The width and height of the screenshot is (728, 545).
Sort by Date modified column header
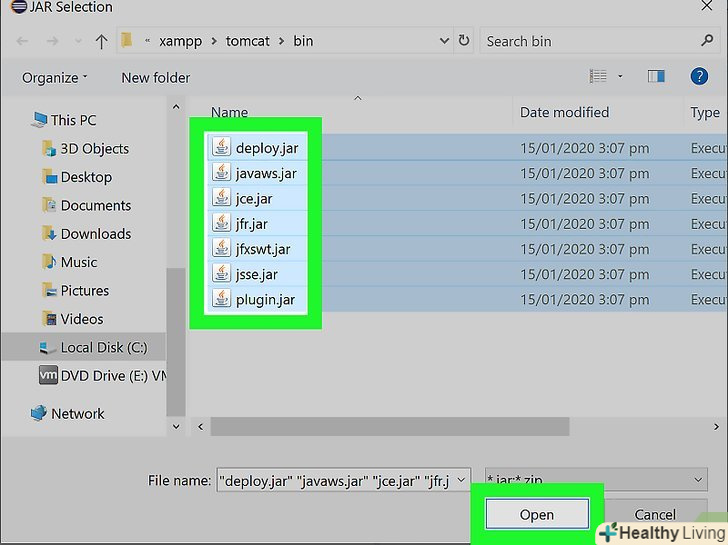coord(564,112)
